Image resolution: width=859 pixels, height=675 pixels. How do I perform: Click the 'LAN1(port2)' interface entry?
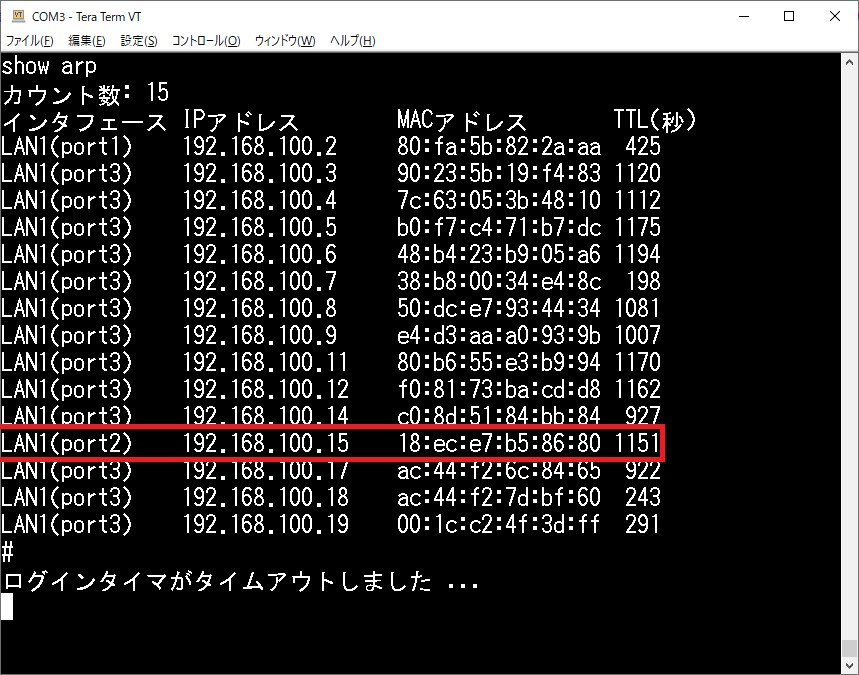[x=67, y=443]
